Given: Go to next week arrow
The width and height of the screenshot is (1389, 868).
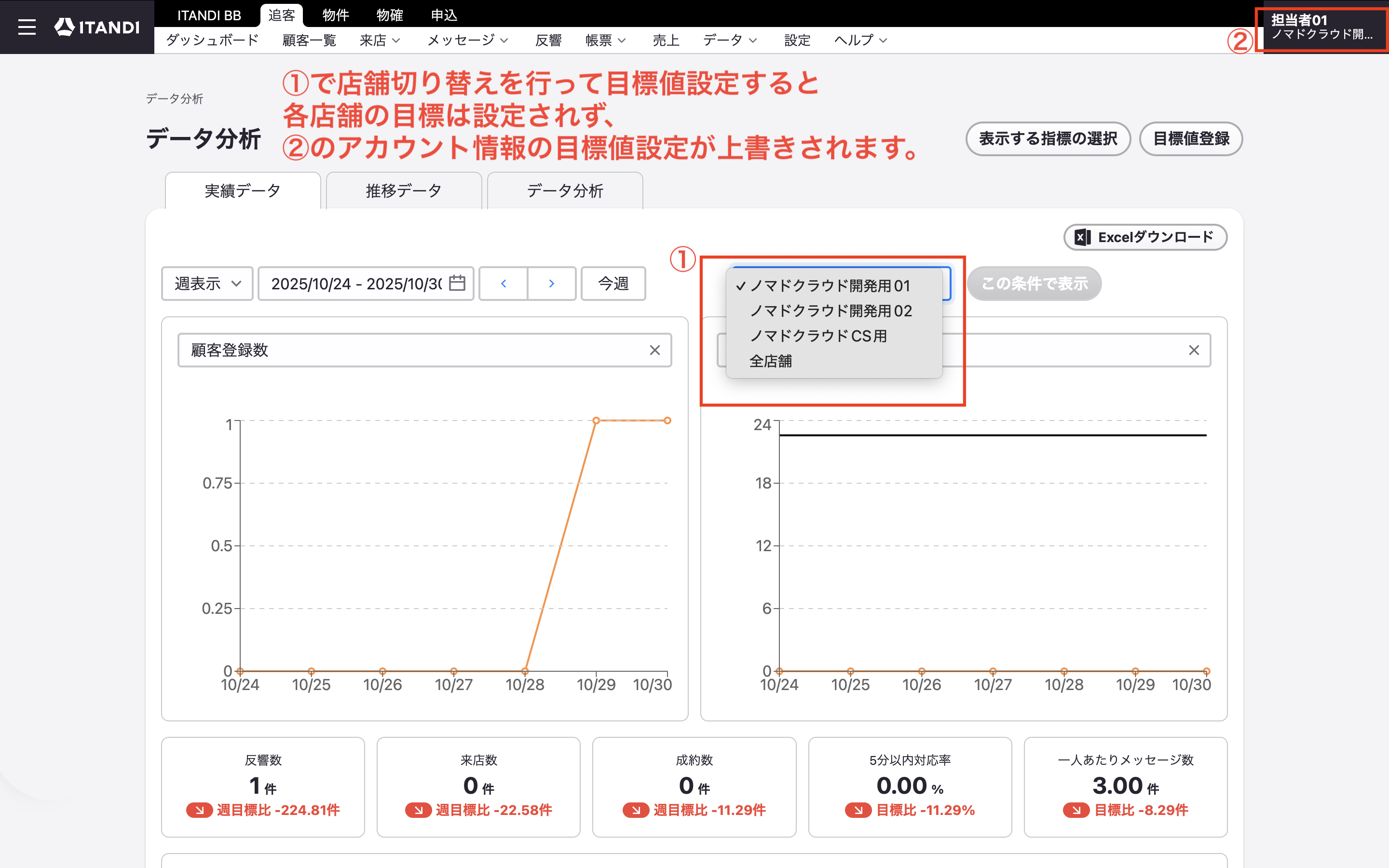Looking at the screenshot, I should (552, 284).
